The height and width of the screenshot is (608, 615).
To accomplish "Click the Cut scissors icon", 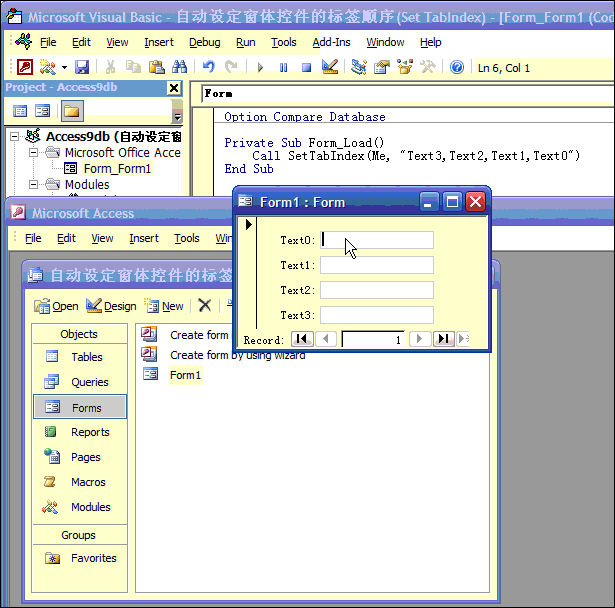I will pyautogui.click(x=110, y=67).
